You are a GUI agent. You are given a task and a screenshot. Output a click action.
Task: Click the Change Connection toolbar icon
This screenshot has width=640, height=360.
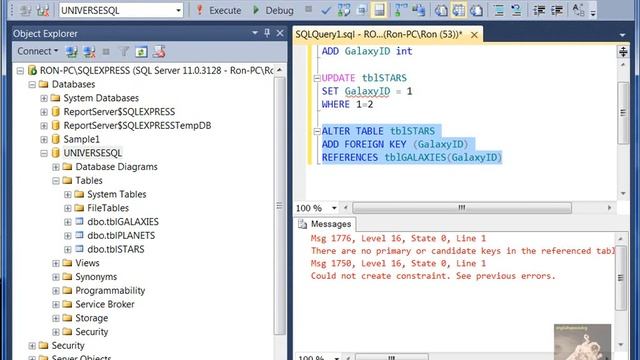42,10
